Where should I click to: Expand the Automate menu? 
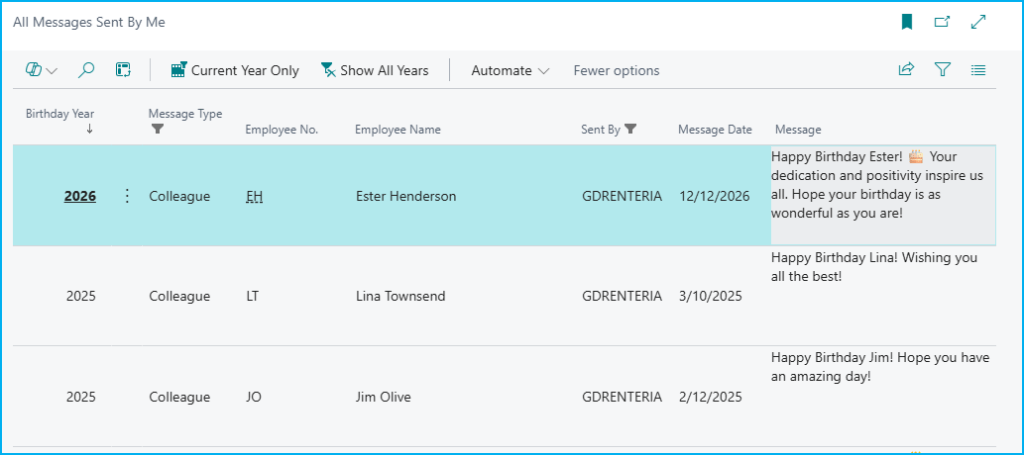pyautogui.click(x=510, y=70)
